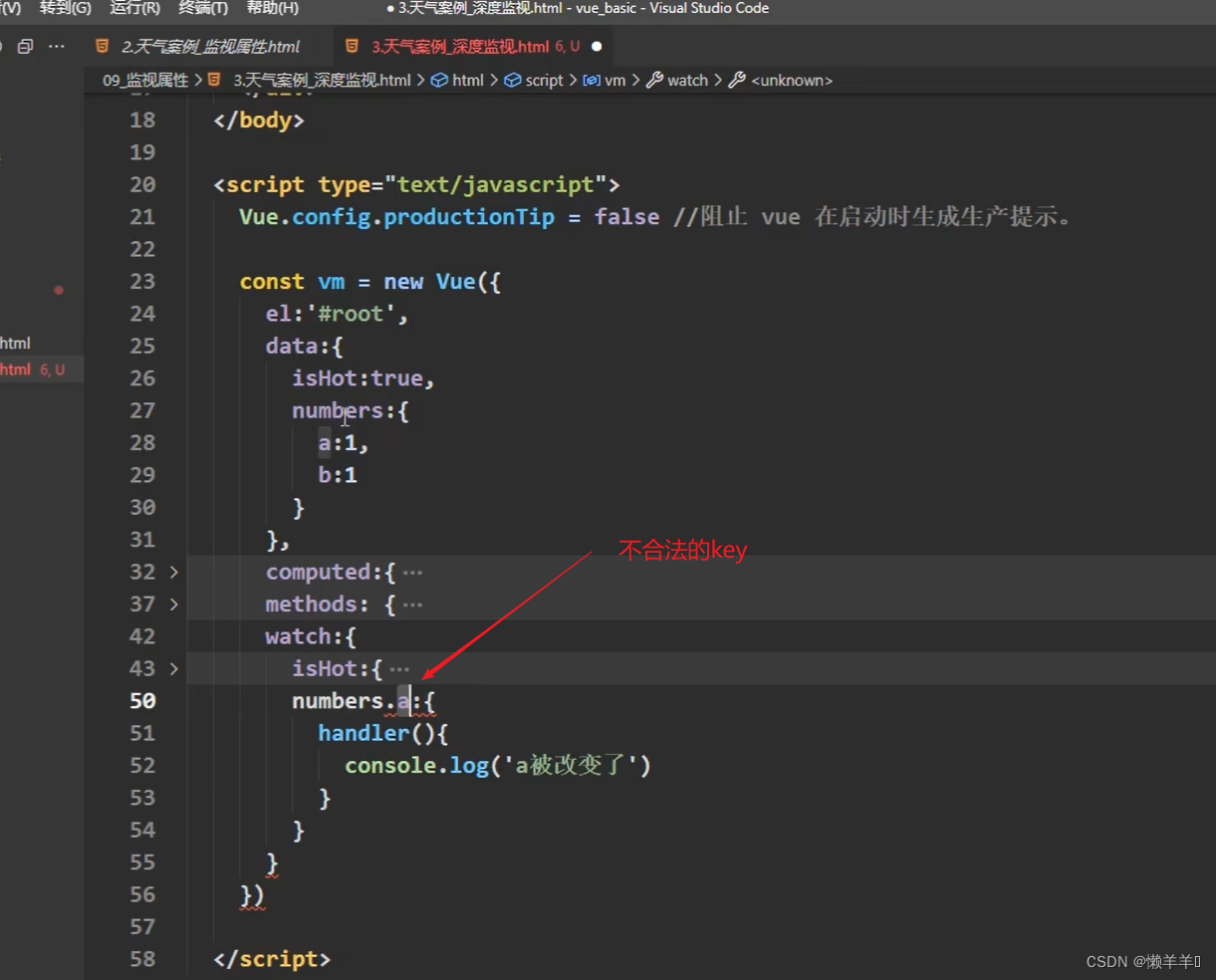The height and width of the screenshot is (980, 1216).
Task: Select watch breadcrumb segment
Action: (x=687, y=81)
